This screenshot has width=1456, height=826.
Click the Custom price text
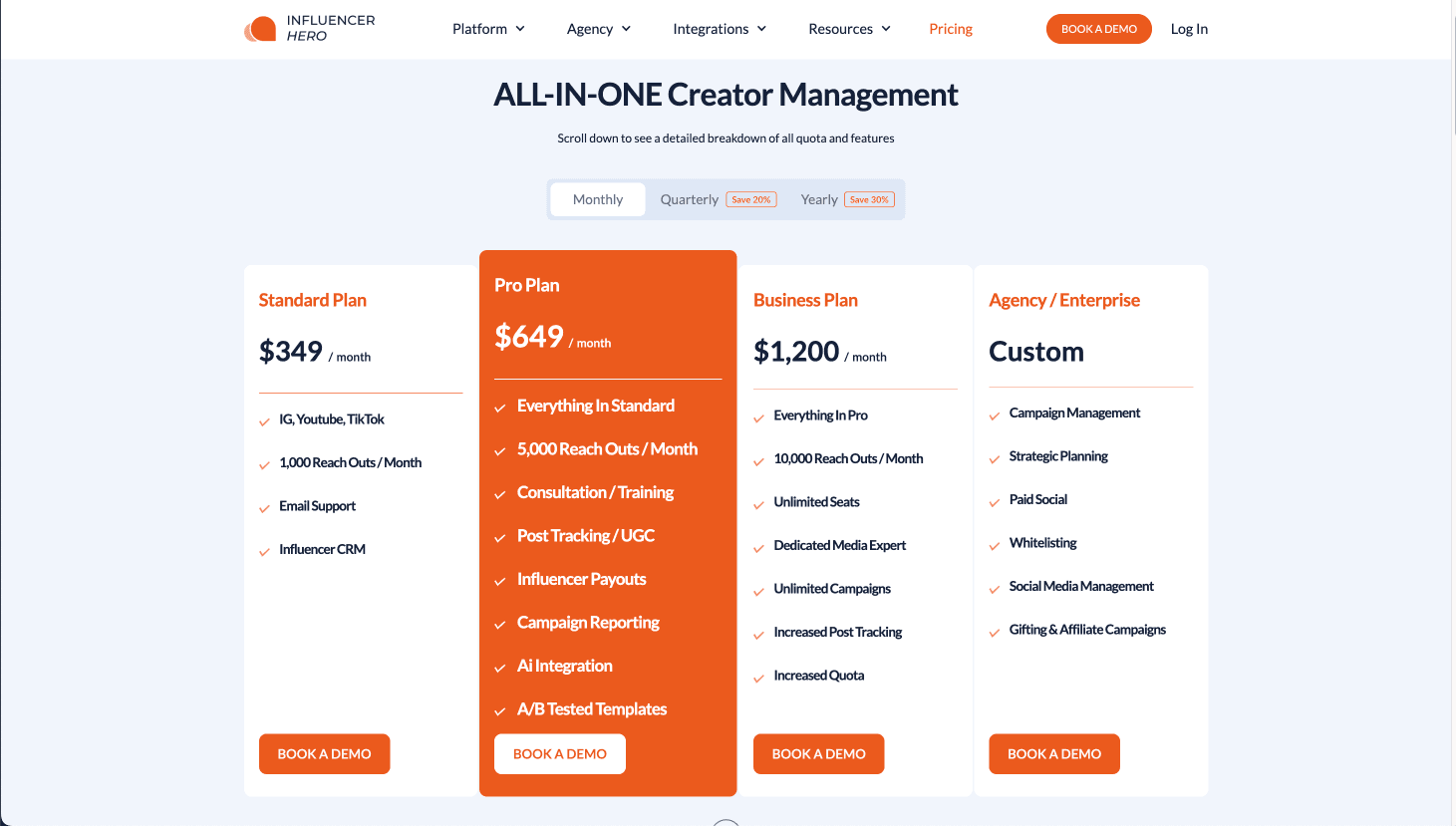point(1036,352)
